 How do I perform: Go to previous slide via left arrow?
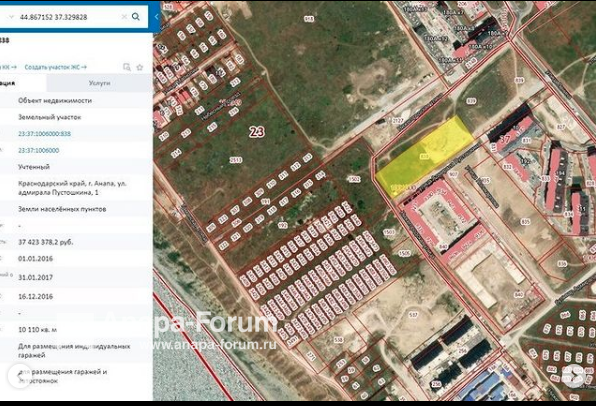[19, 376]
